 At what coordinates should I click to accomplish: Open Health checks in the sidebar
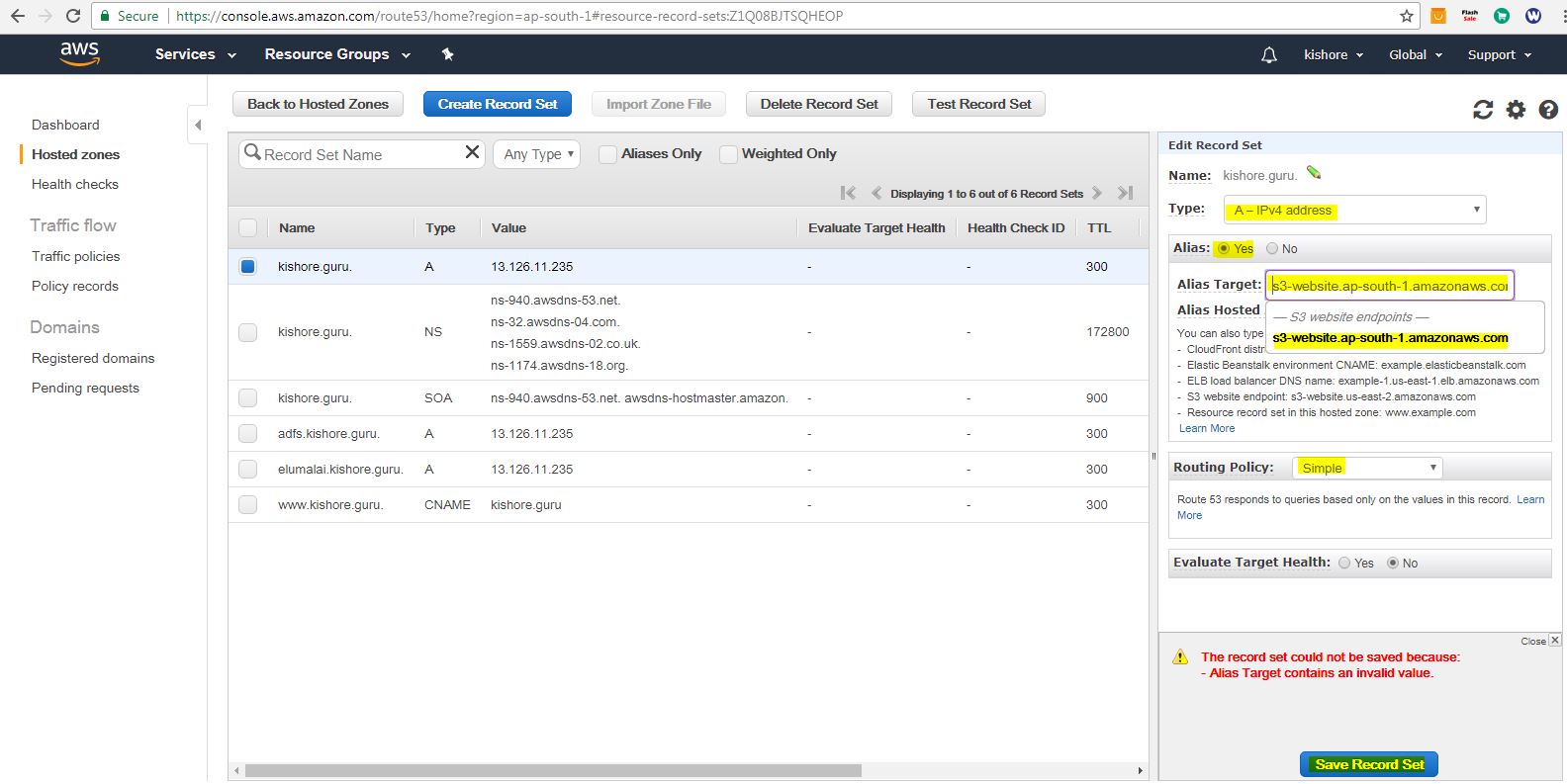click(75, 184)
